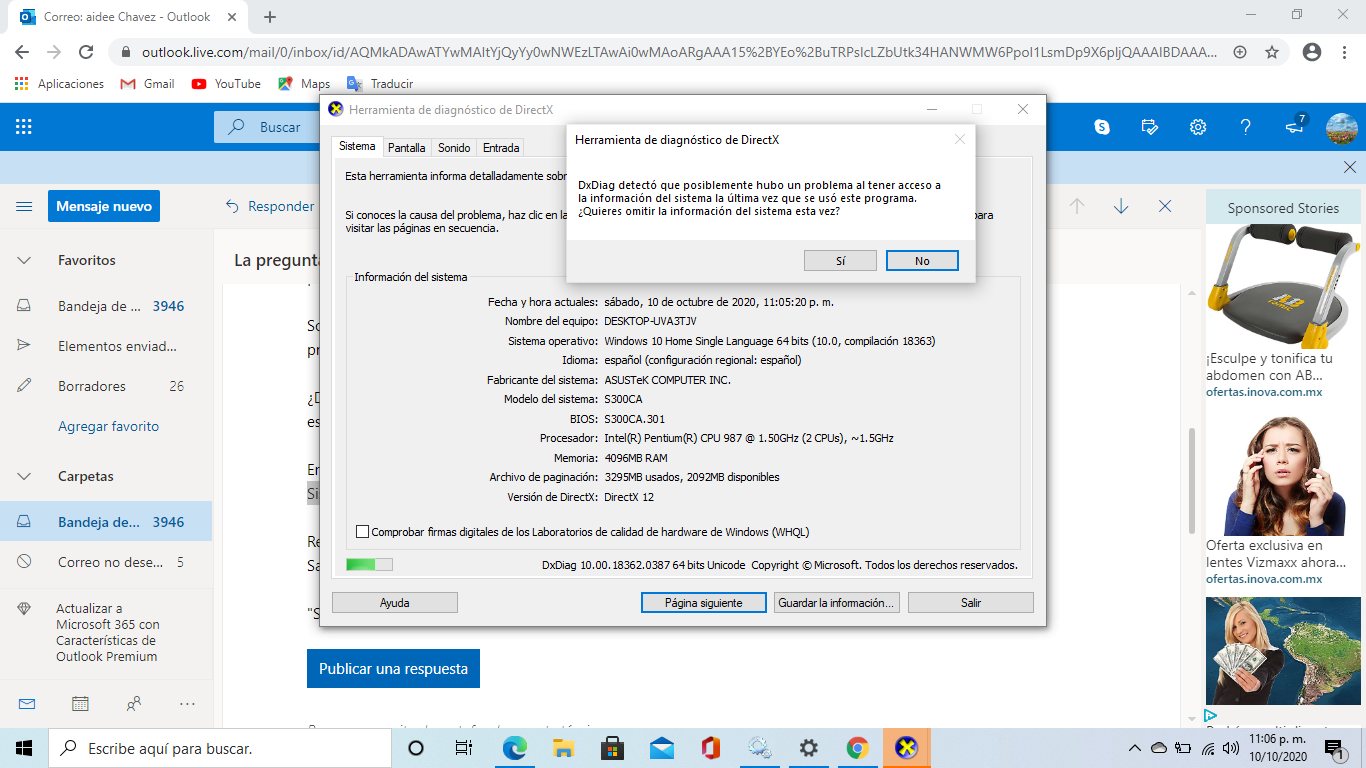Click Guardar la información button
Image resolution: width=1366 pixels, height=768 pixels.
[837, 603]
